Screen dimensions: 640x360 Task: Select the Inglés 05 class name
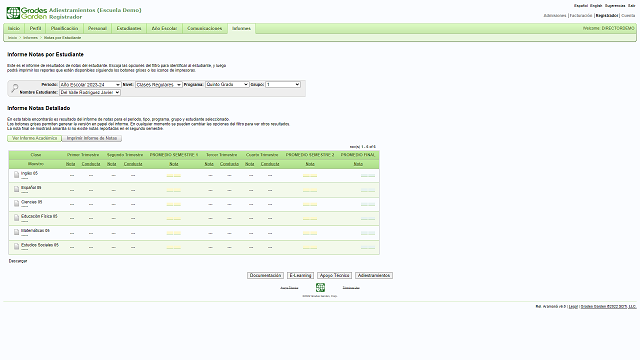(x=29, y=173)
